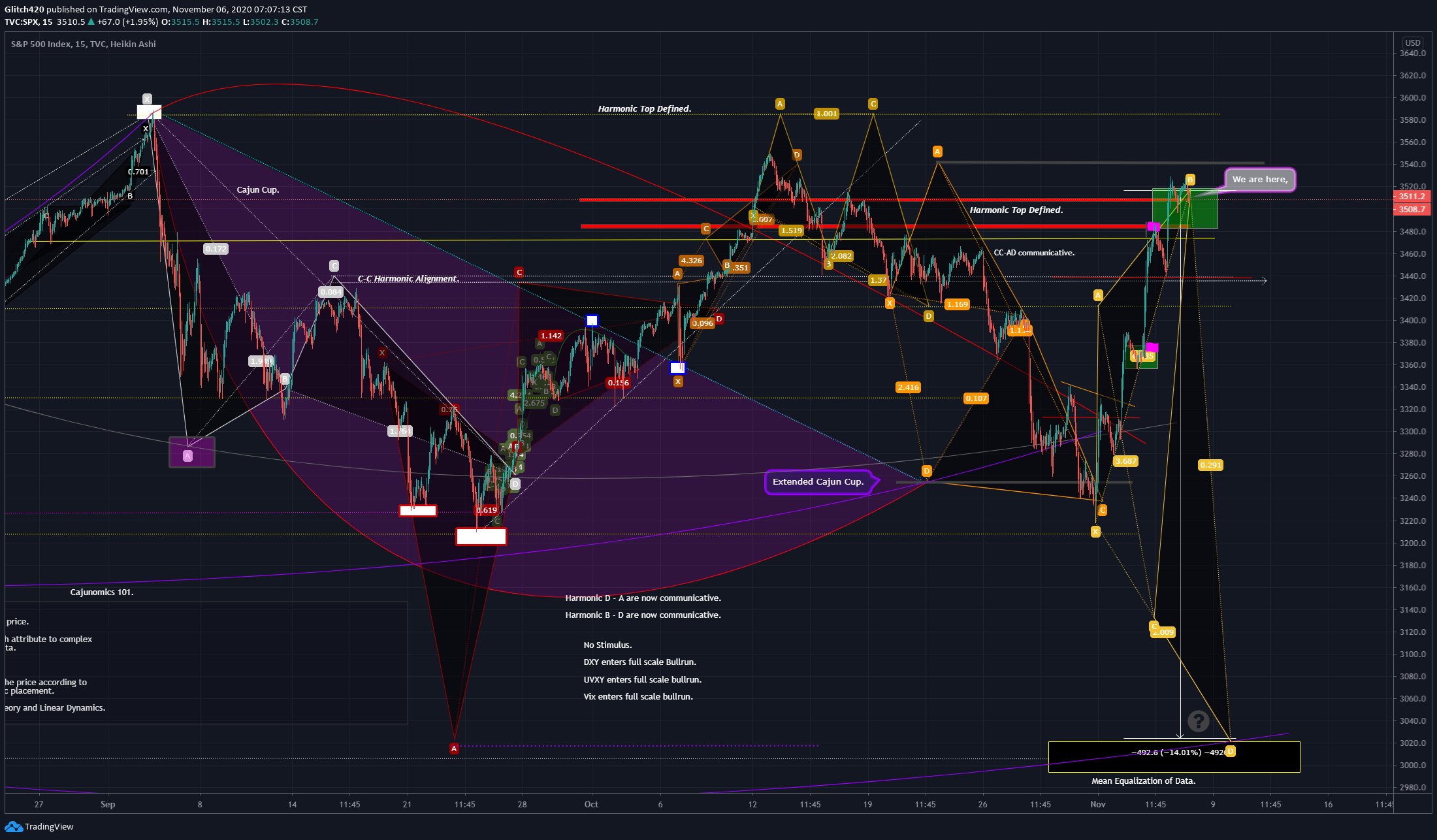Click 'UVXY enters full scale bullrun.' text
This screenshot has height=840, width=1437.
(643, 680)
